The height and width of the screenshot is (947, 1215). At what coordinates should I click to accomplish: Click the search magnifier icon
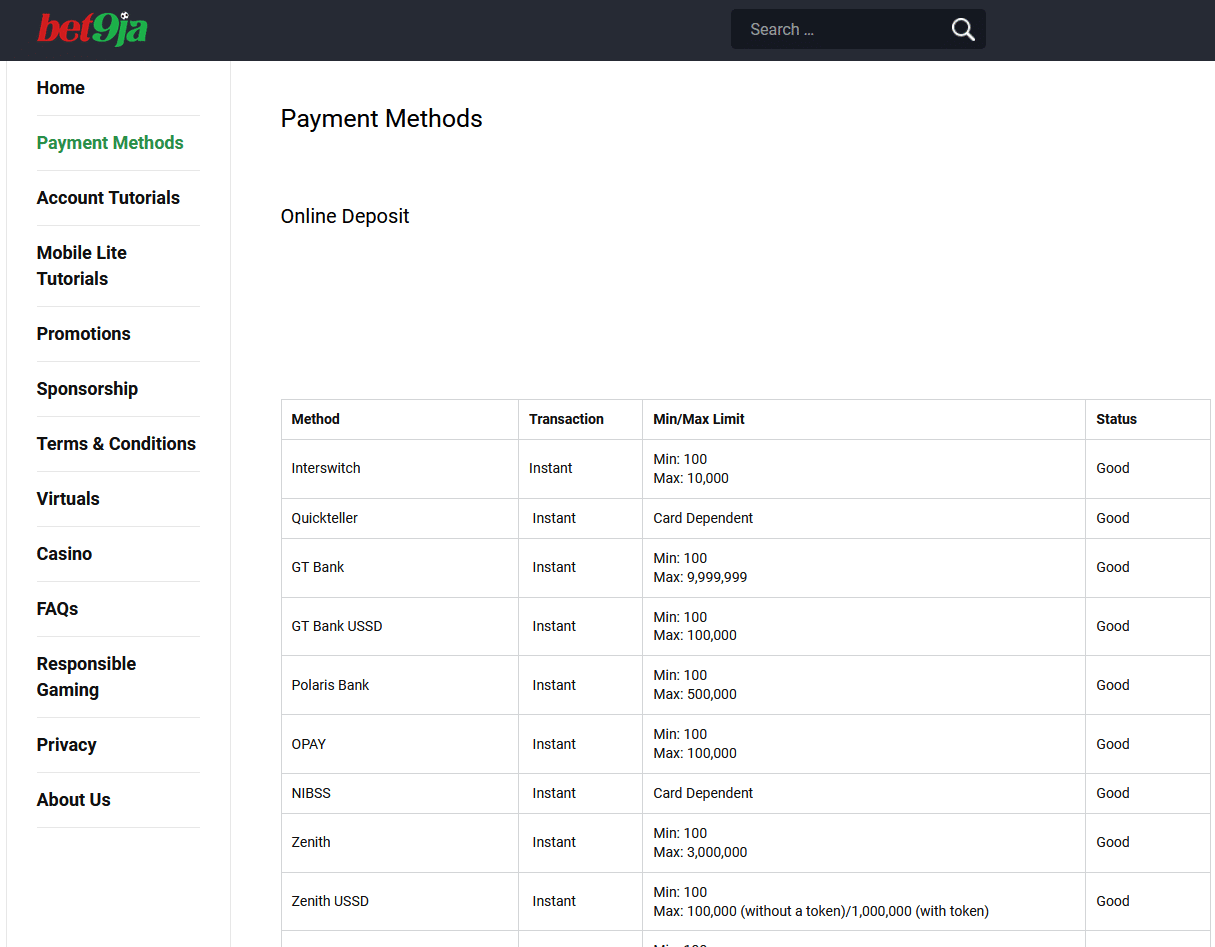962,30
